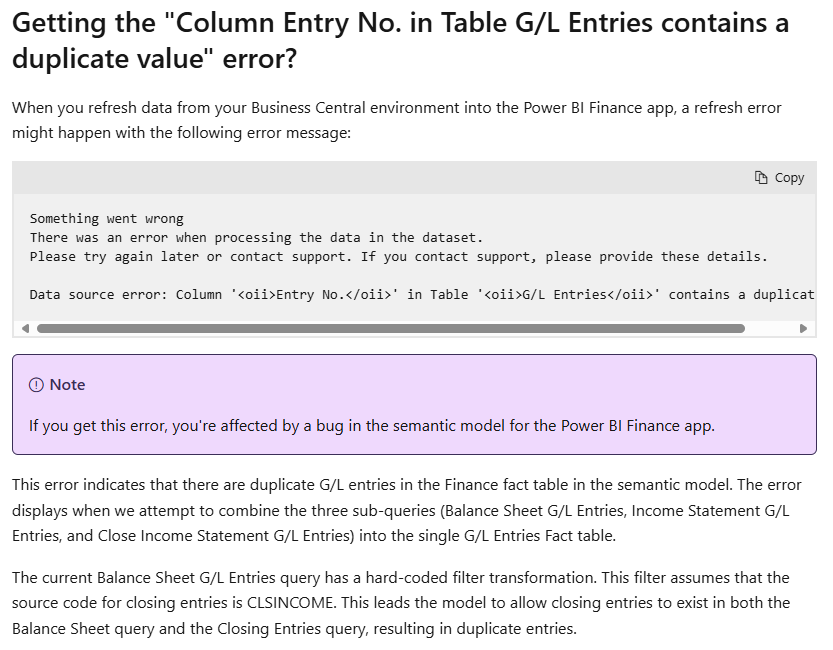Click the intro paragraph starting 'When you refresh data'
Screen dimensions: 833x650
396,120
